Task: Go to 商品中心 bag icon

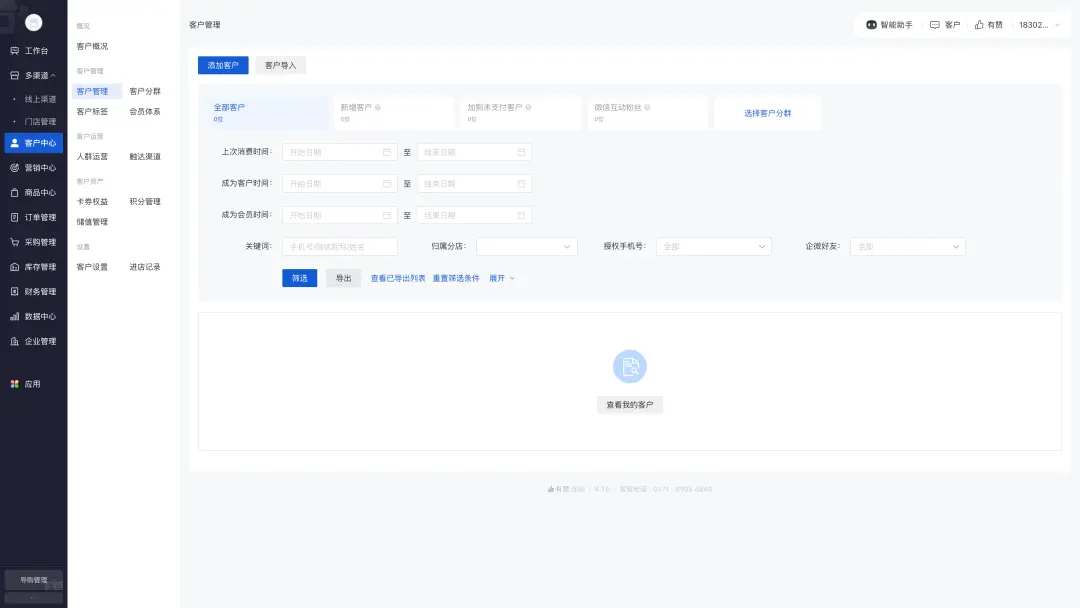Action: (x=15, y=193)
